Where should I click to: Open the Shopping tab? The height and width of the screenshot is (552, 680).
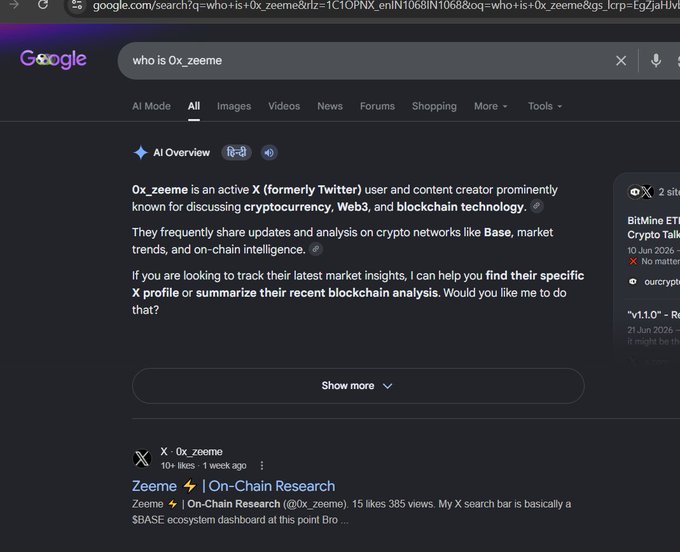pyautogui.click(x=434, y=106)
